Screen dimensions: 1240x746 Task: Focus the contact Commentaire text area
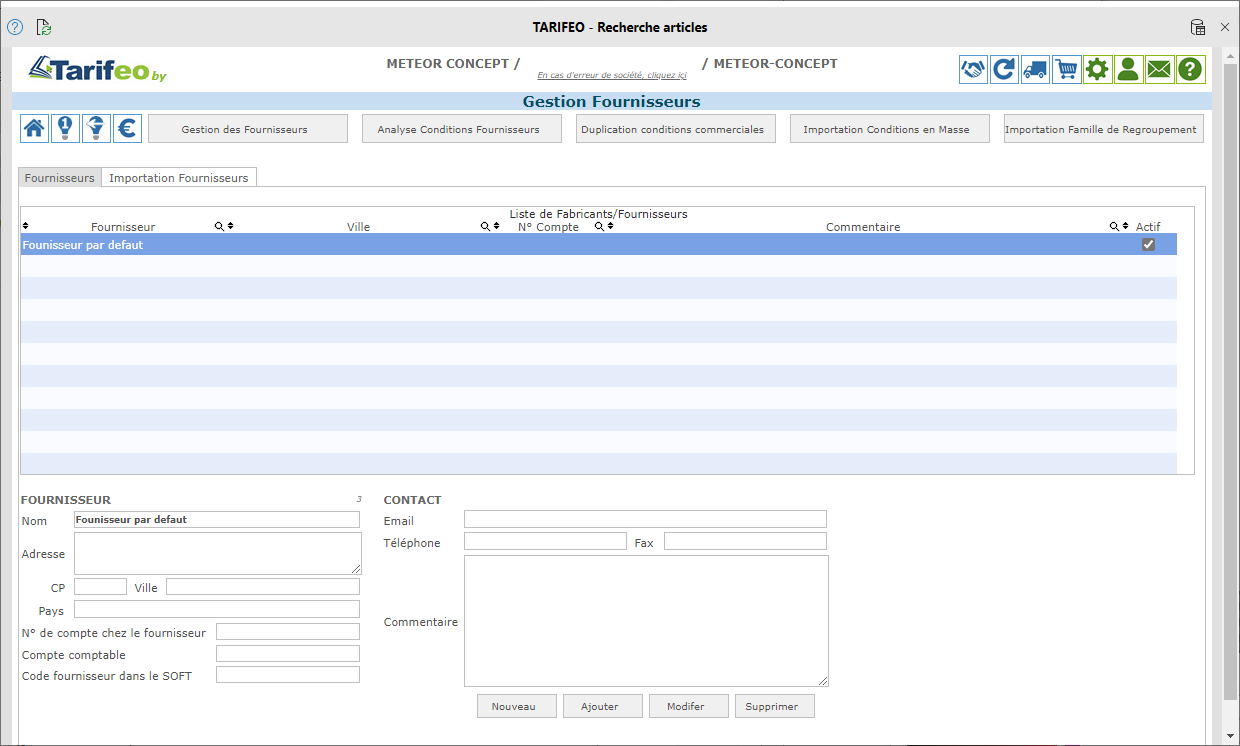[x=646, y=621]
